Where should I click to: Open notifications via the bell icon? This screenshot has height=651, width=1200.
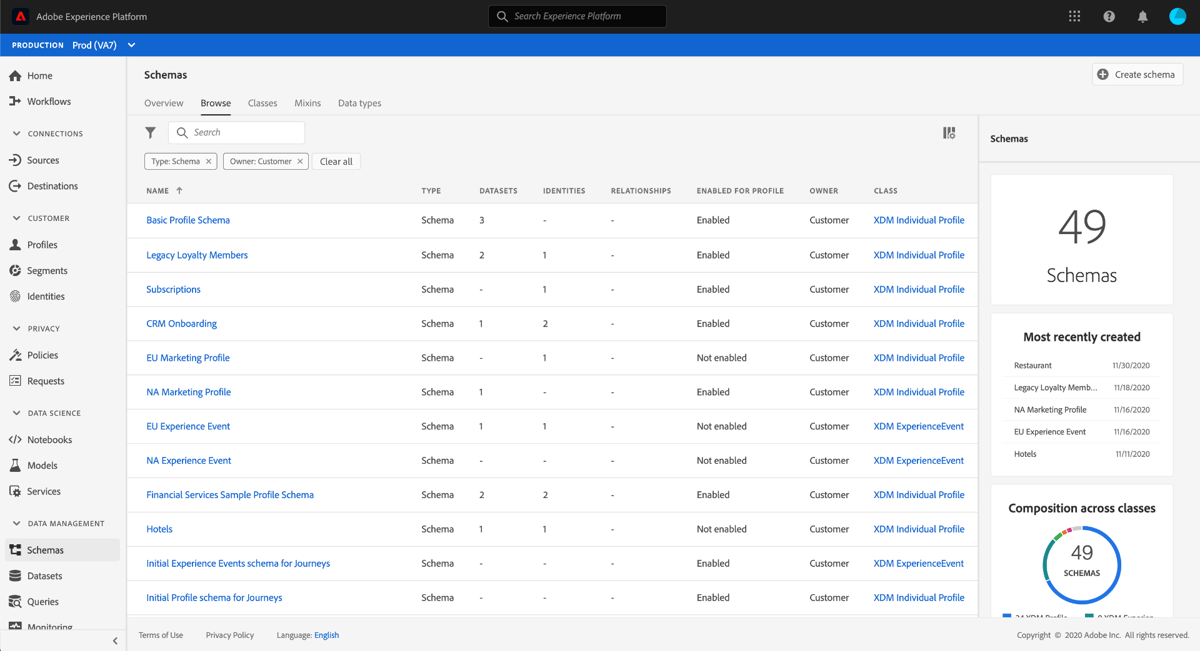pyautogui.click(x=1142, y=15)
